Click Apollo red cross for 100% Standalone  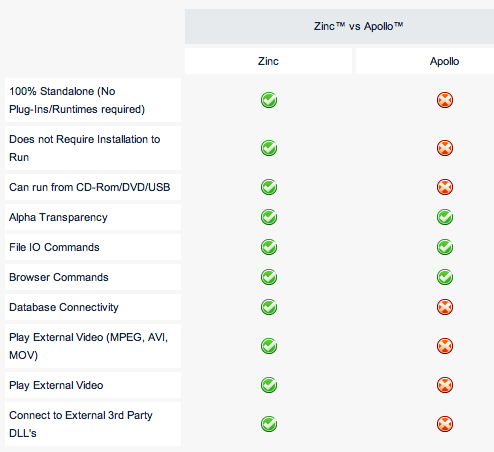(x=445, y=100)
